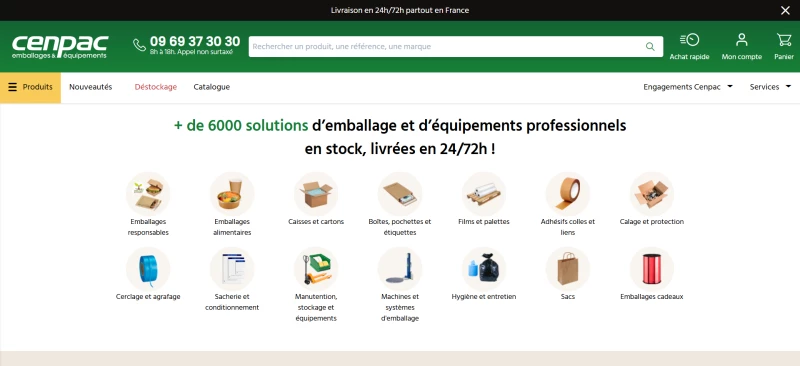The image size is (800, 366).
Task: Close the delivery announcement banner
Action: click(785, 10)
